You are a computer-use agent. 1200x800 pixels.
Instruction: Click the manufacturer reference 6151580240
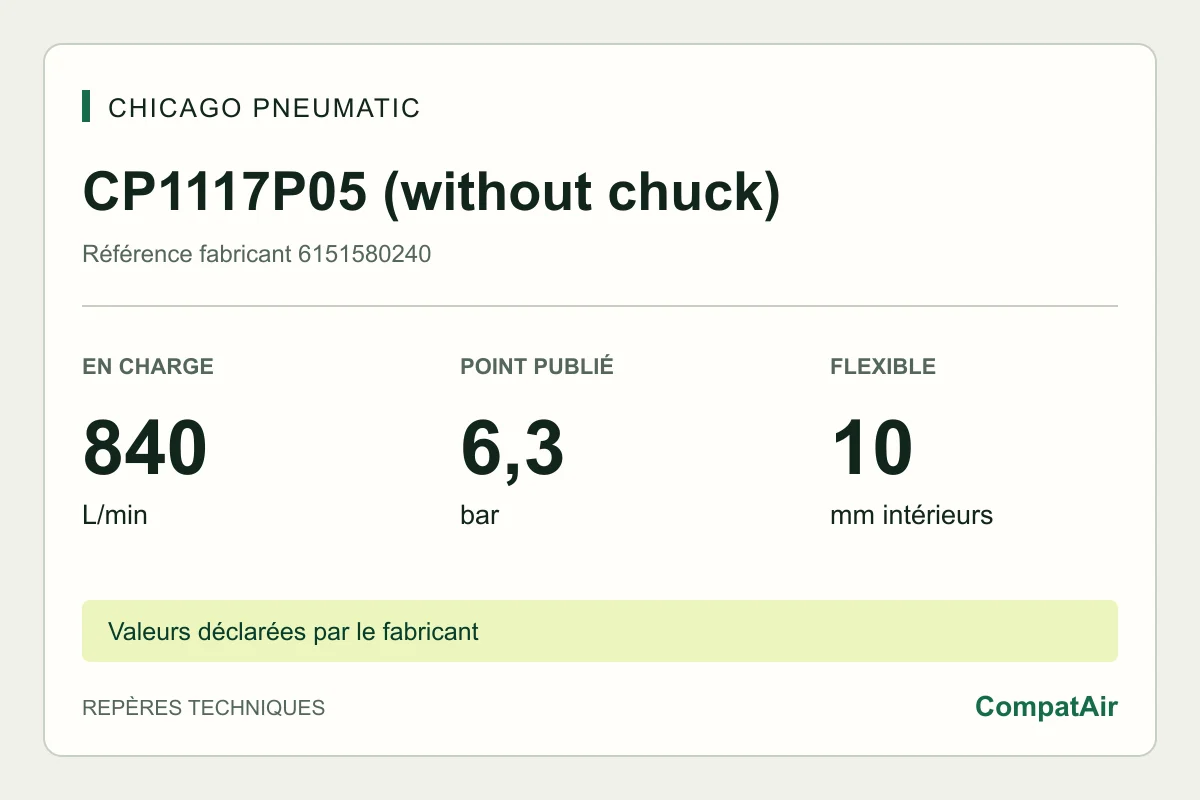tap(365, 254)
